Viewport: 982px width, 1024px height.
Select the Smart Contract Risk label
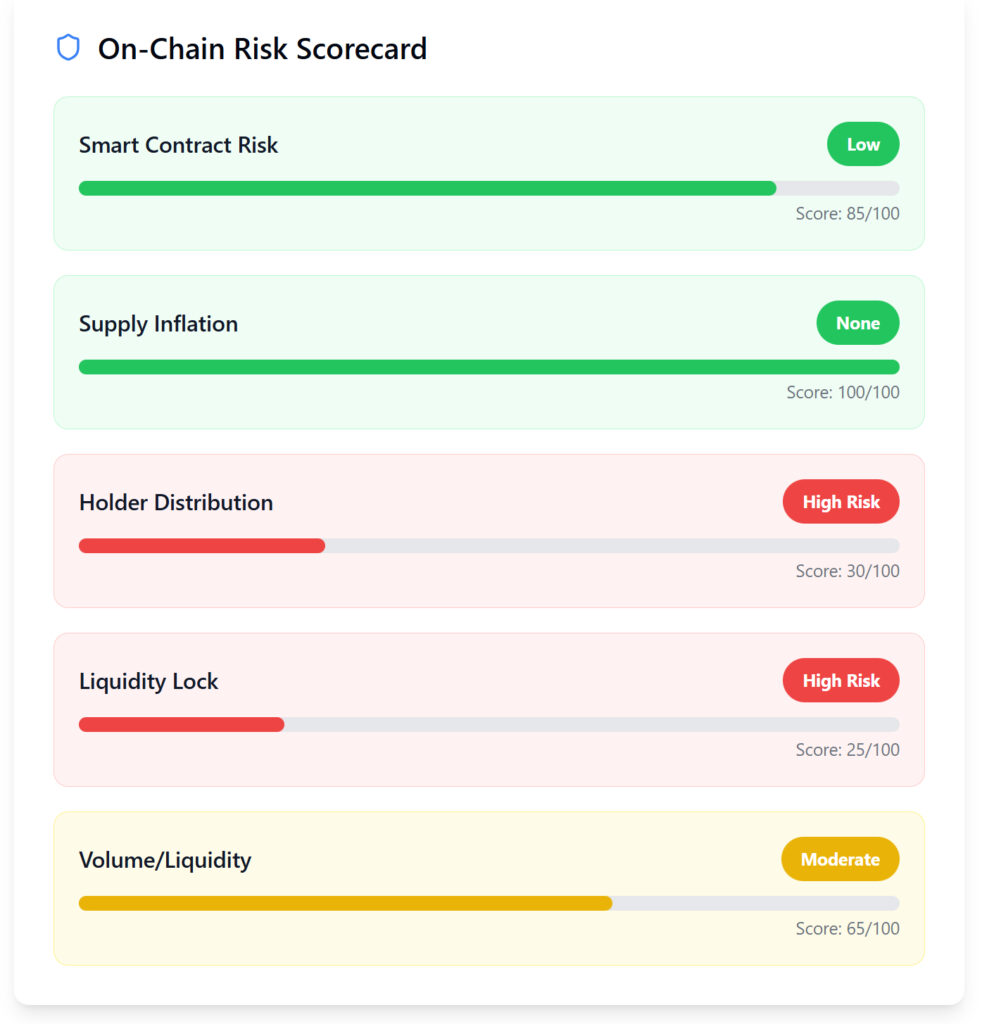tap(178, 145)
